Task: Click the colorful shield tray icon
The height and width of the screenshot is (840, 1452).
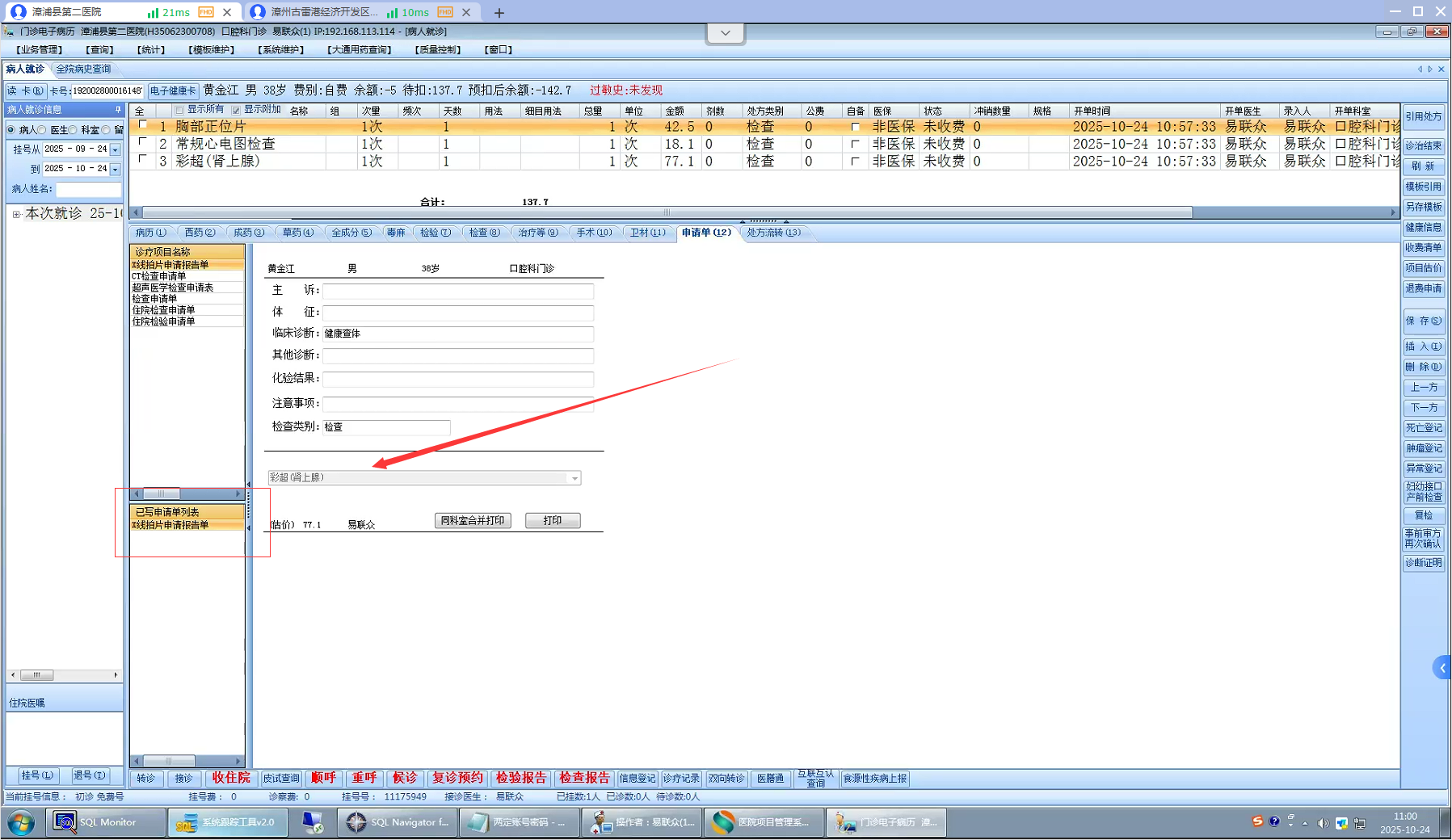Action: point(1341,823)
